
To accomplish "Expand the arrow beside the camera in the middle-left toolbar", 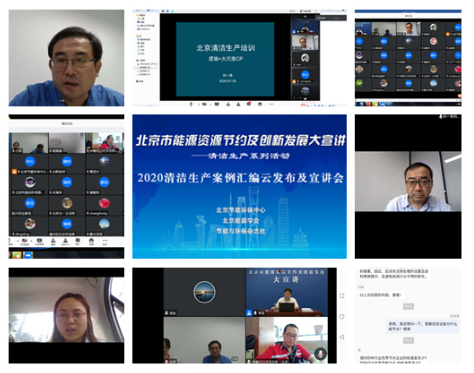I will (31, 241).
